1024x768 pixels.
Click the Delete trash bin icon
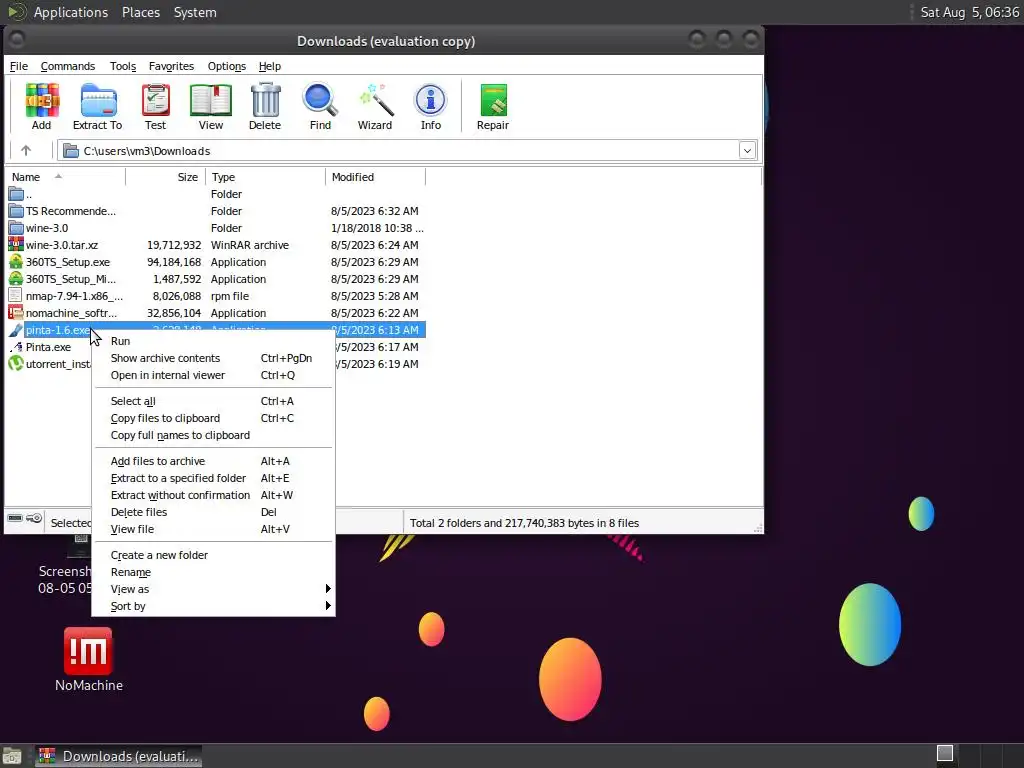coord(265,101)
